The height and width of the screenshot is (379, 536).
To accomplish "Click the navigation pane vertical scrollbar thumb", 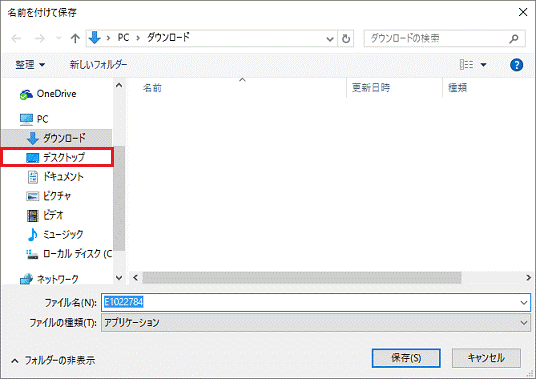I will [x=119, y=199].
